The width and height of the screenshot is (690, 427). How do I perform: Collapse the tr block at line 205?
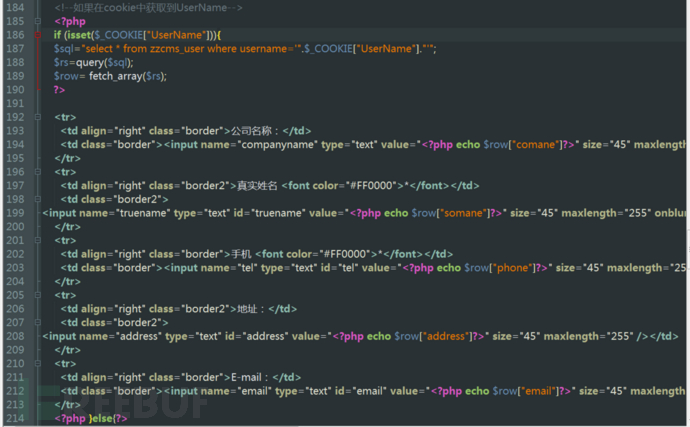38,295
